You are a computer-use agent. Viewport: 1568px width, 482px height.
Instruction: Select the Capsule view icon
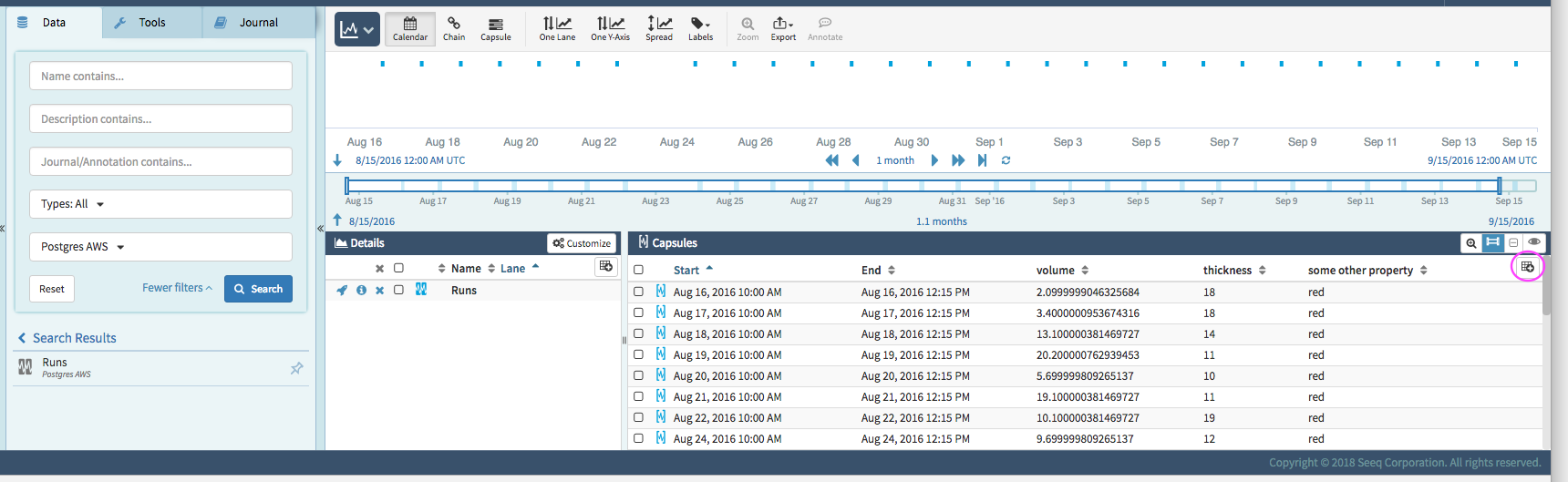[x=496, y=29]
